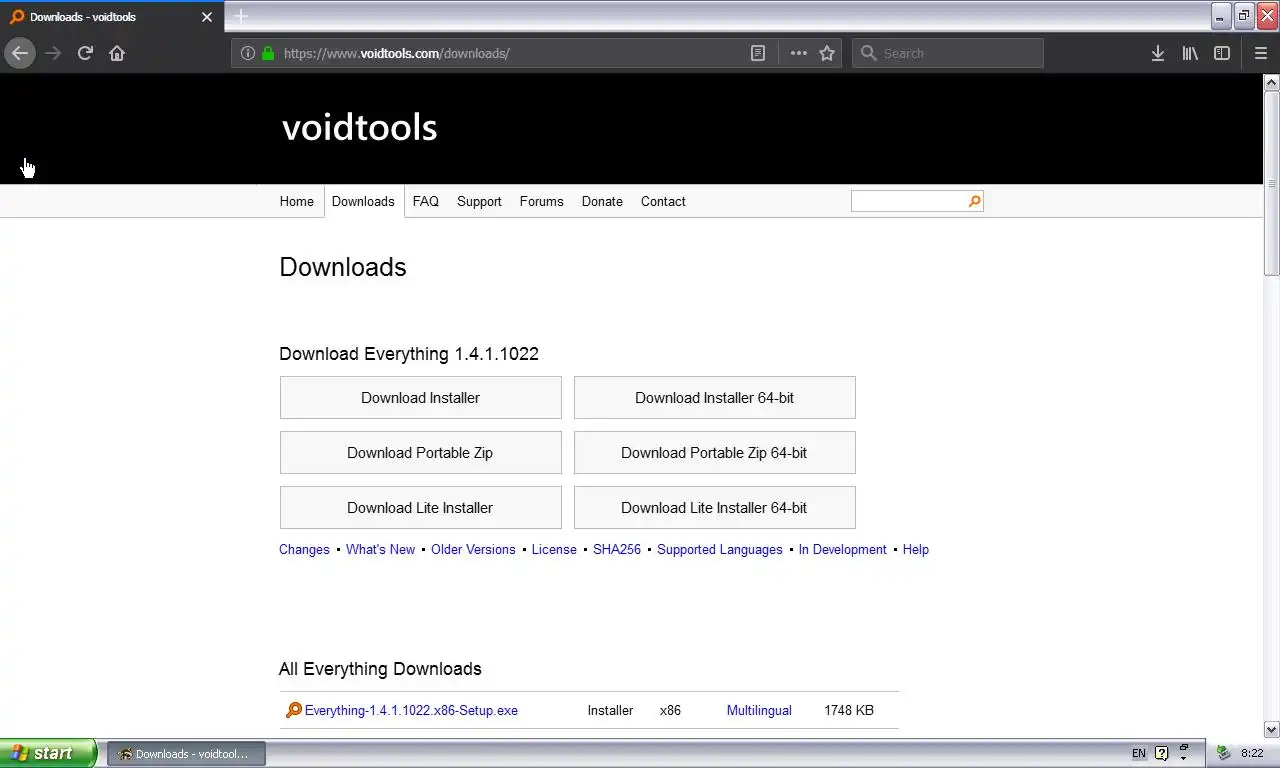Open the Contact nav item
The width and height of the screenshot is (1280, 768).
pyautogui.click(x=663, y=201)
